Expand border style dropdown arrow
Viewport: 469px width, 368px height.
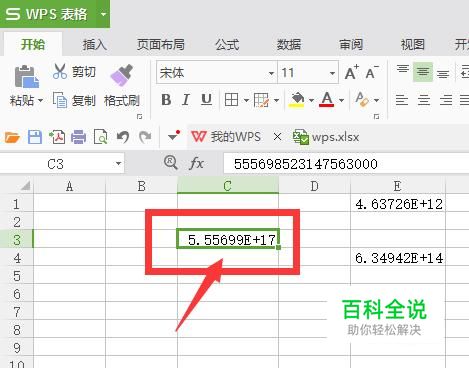click(246, 100)
